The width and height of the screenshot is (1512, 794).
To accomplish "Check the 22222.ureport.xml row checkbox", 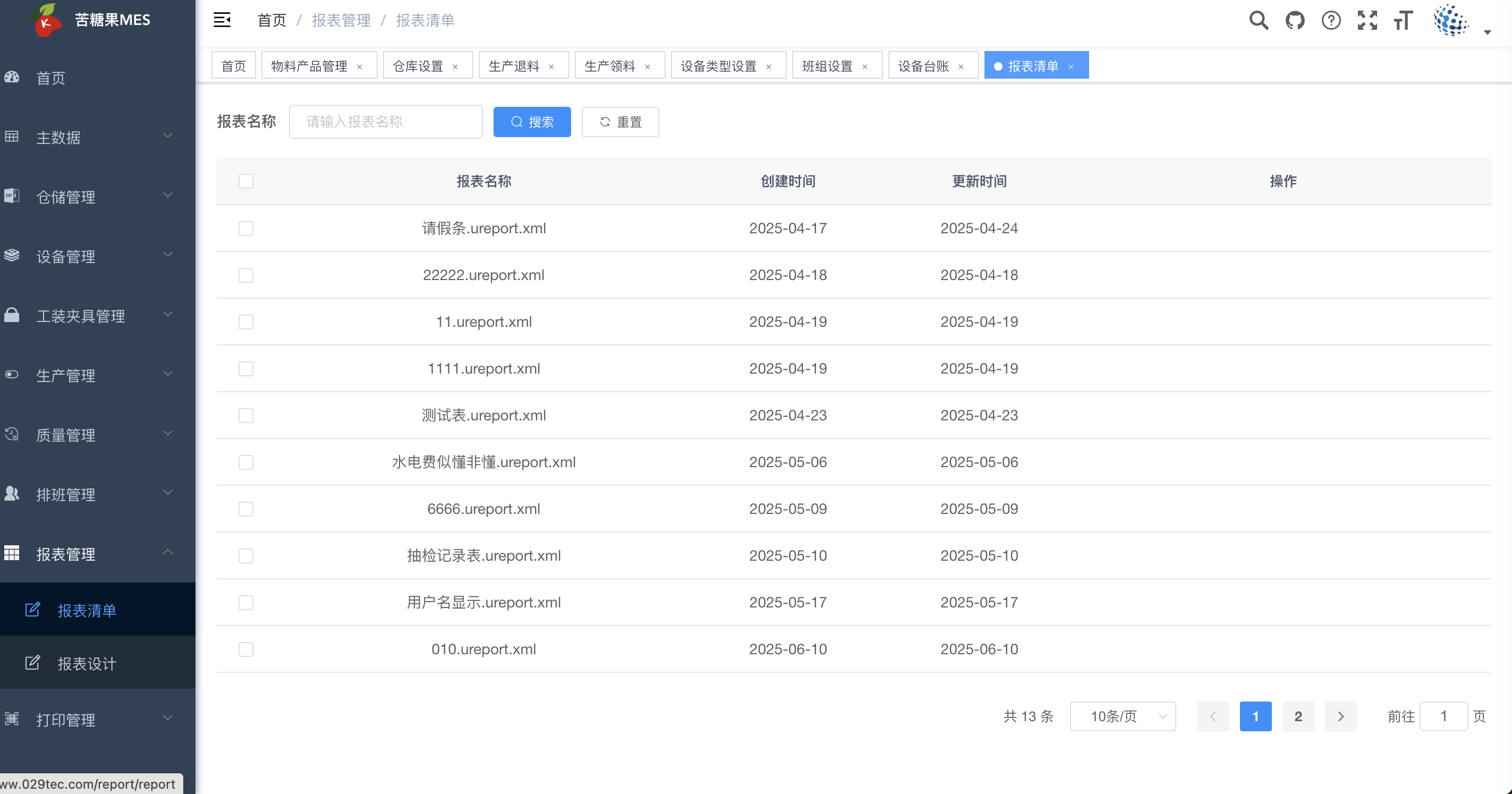I will (246, 275).
